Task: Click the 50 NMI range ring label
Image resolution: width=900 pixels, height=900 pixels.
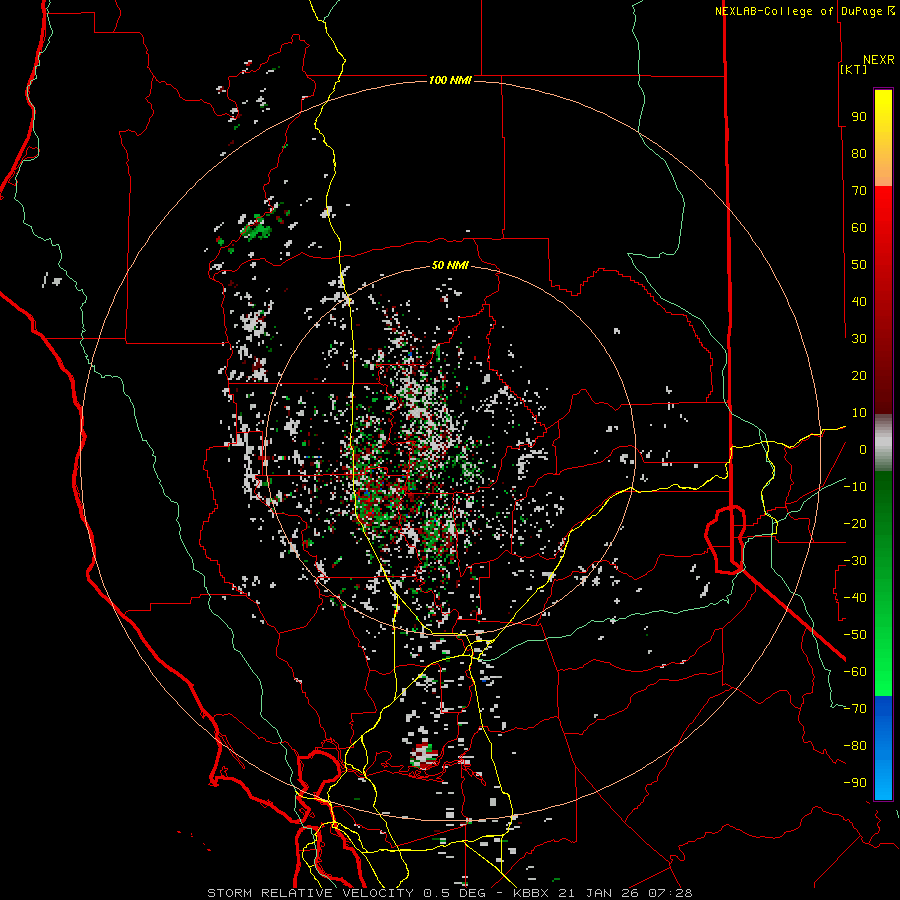Action: pos(450,265)
